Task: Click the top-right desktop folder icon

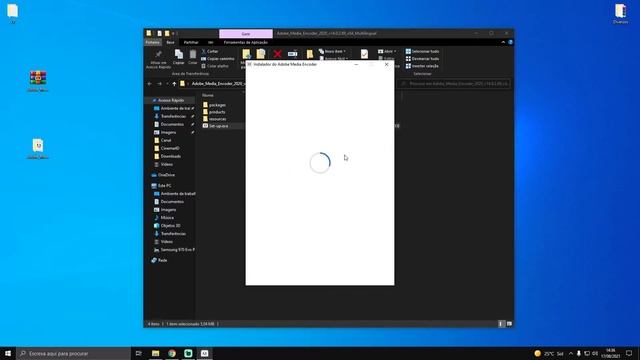Action: (620, 11)
